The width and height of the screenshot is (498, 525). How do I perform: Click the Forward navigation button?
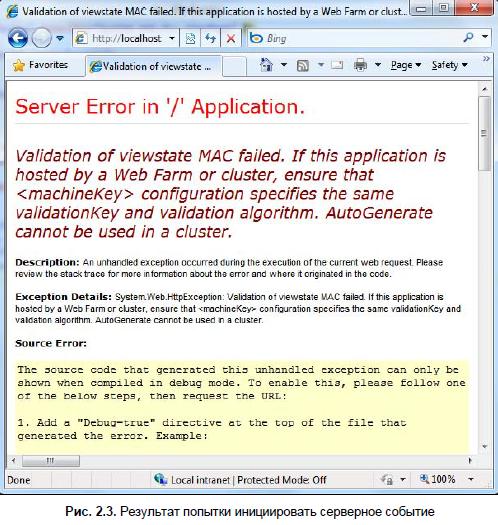(x=41, y=38)
